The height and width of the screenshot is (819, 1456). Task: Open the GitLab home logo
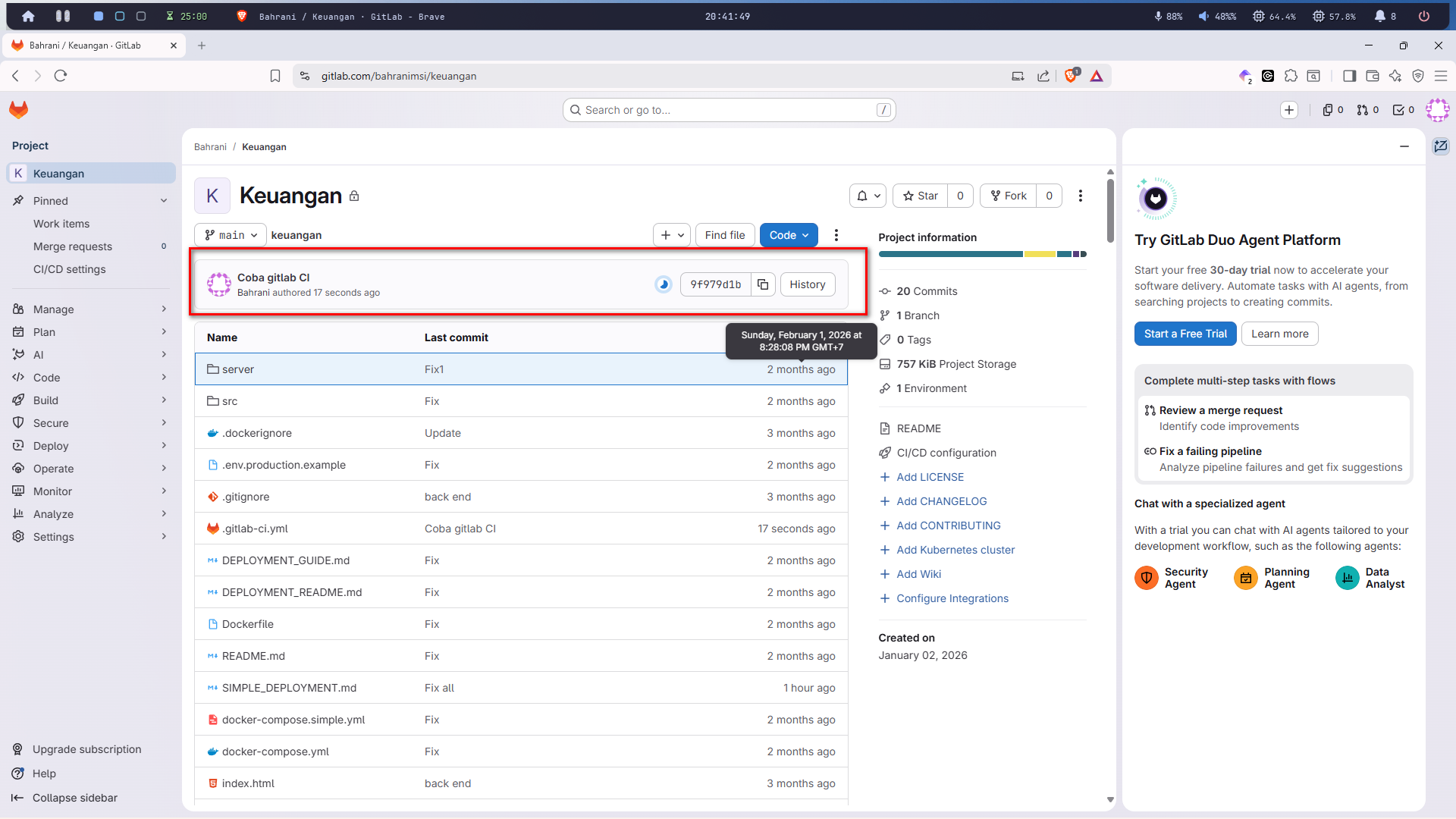(x=18, y=110)
